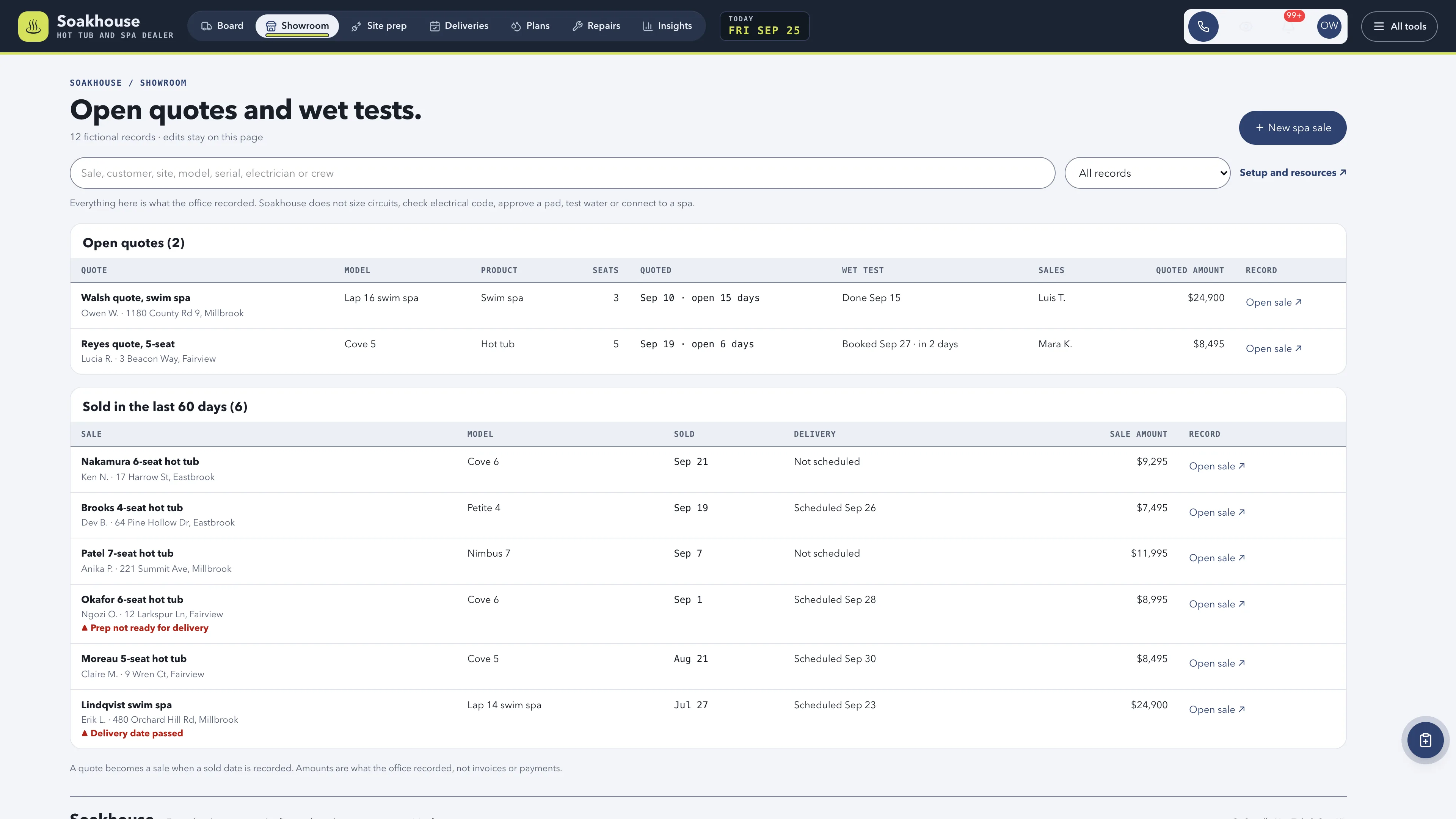Click the 'Open quotes (2)' section heading

coord(133,243)
